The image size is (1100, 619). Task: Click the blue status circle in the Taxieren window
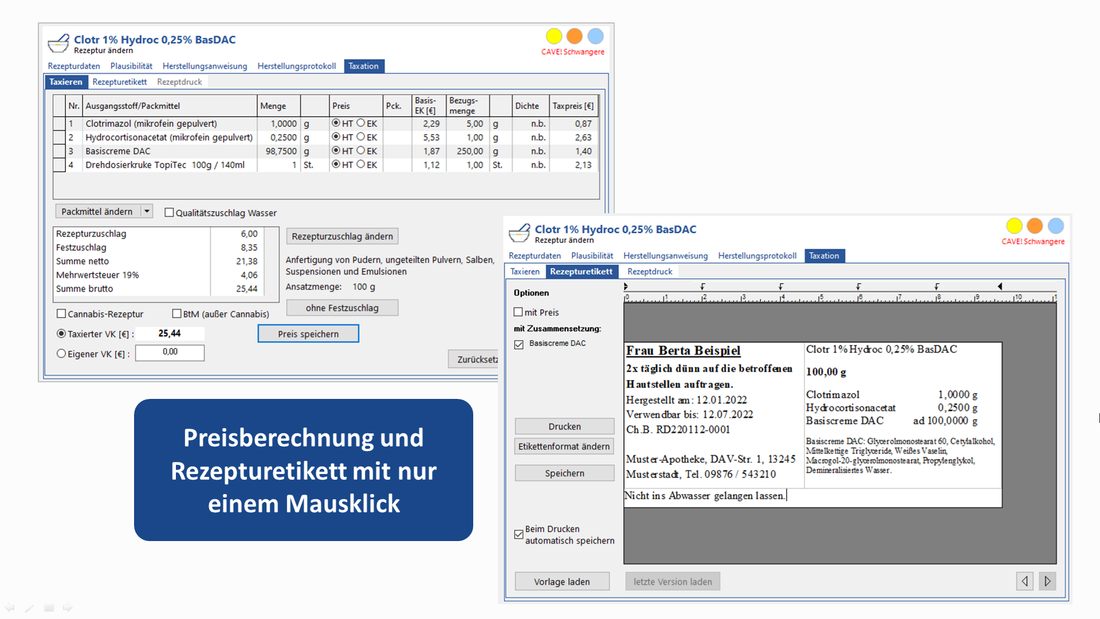(596, 36)
